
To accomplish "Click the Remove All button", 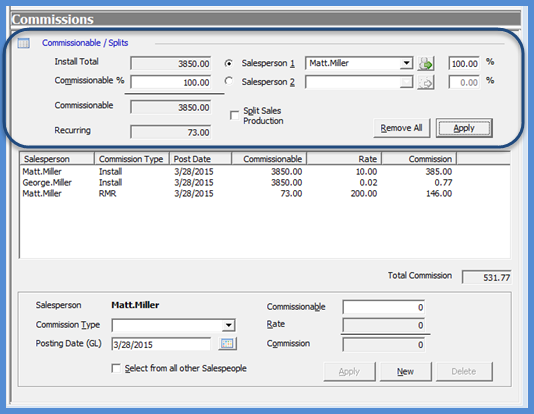I will (402, 128).
